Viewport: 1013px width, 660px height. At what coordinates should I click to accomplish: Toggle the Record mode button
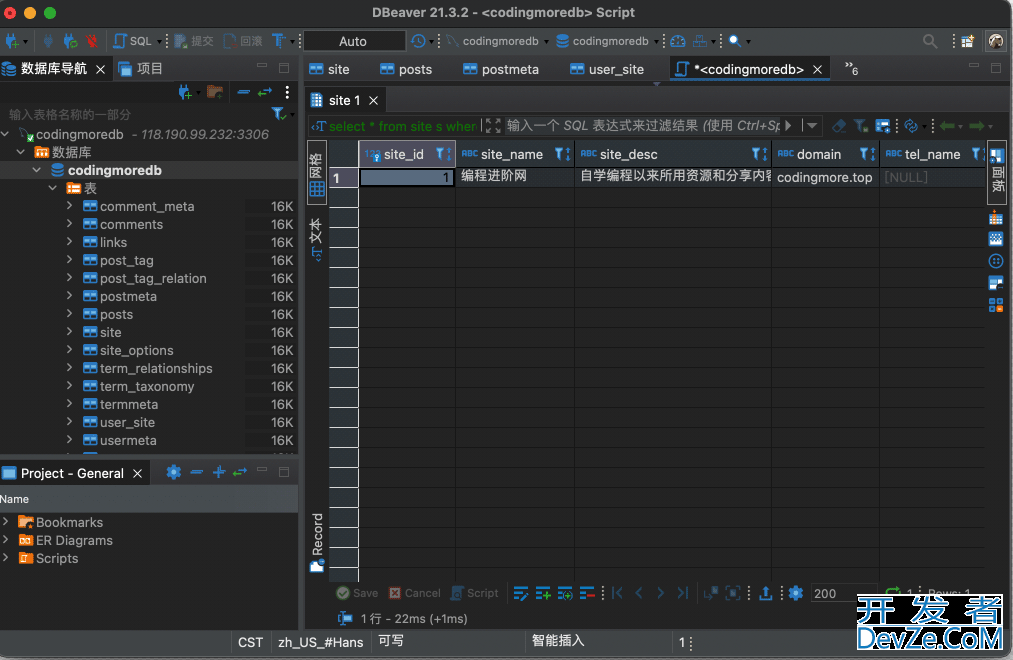(x=317, y=542)
